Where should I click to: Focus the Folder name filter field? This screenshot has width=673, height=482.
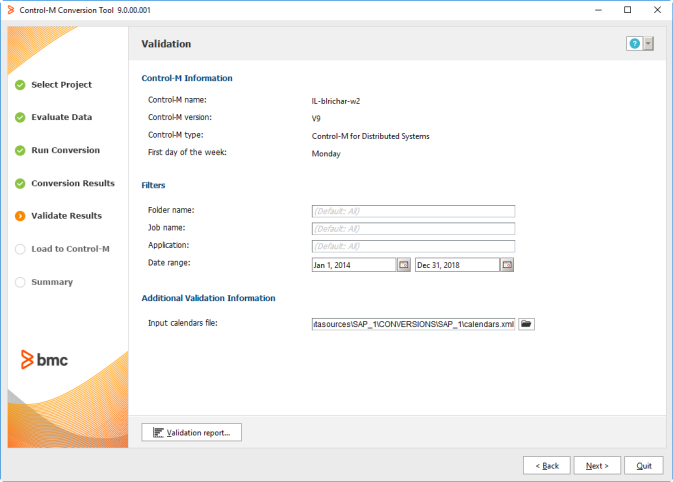click(x=413, y=211)
